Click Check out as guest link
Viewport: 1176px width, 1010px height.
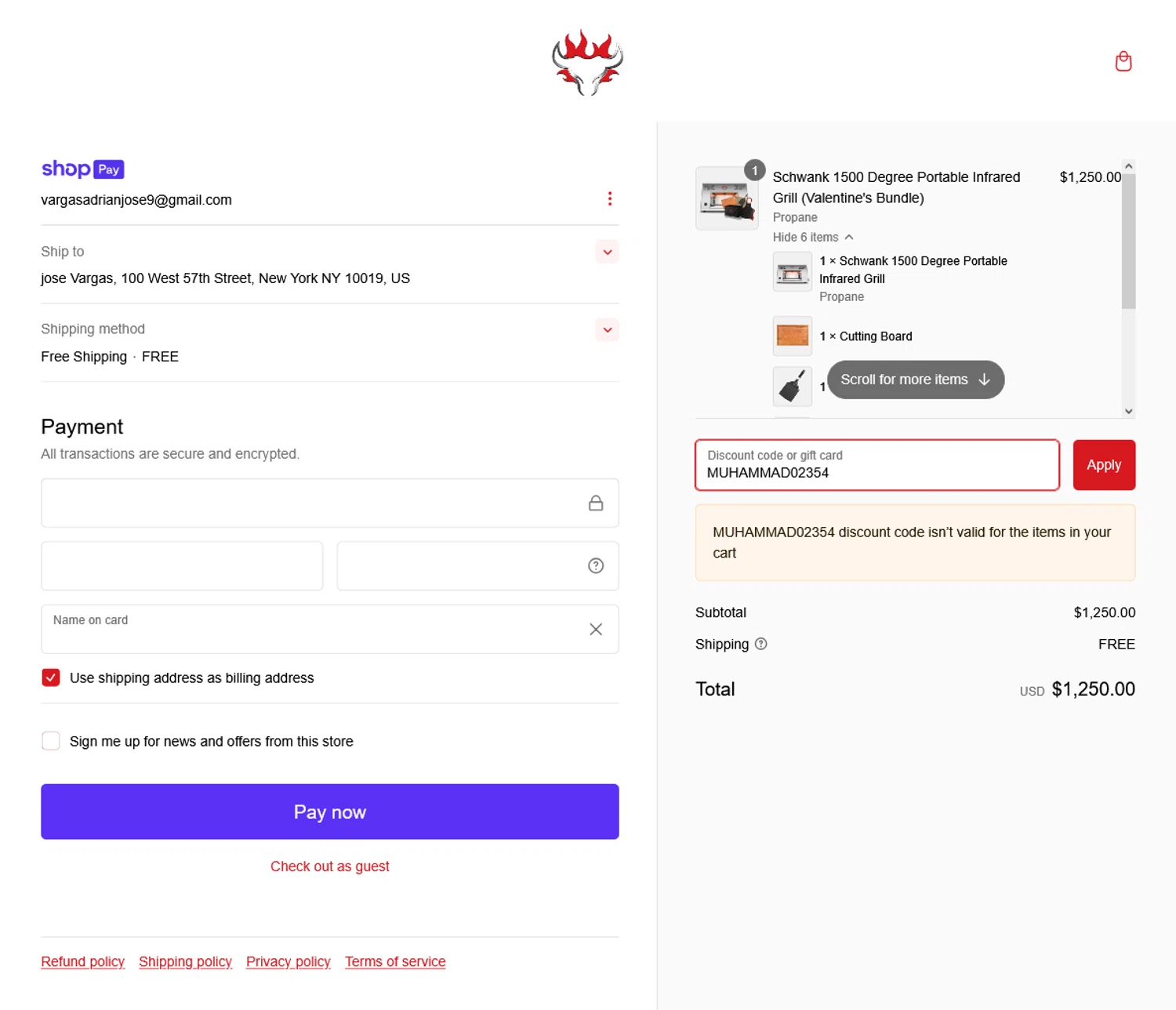click(x=330, y=866)
